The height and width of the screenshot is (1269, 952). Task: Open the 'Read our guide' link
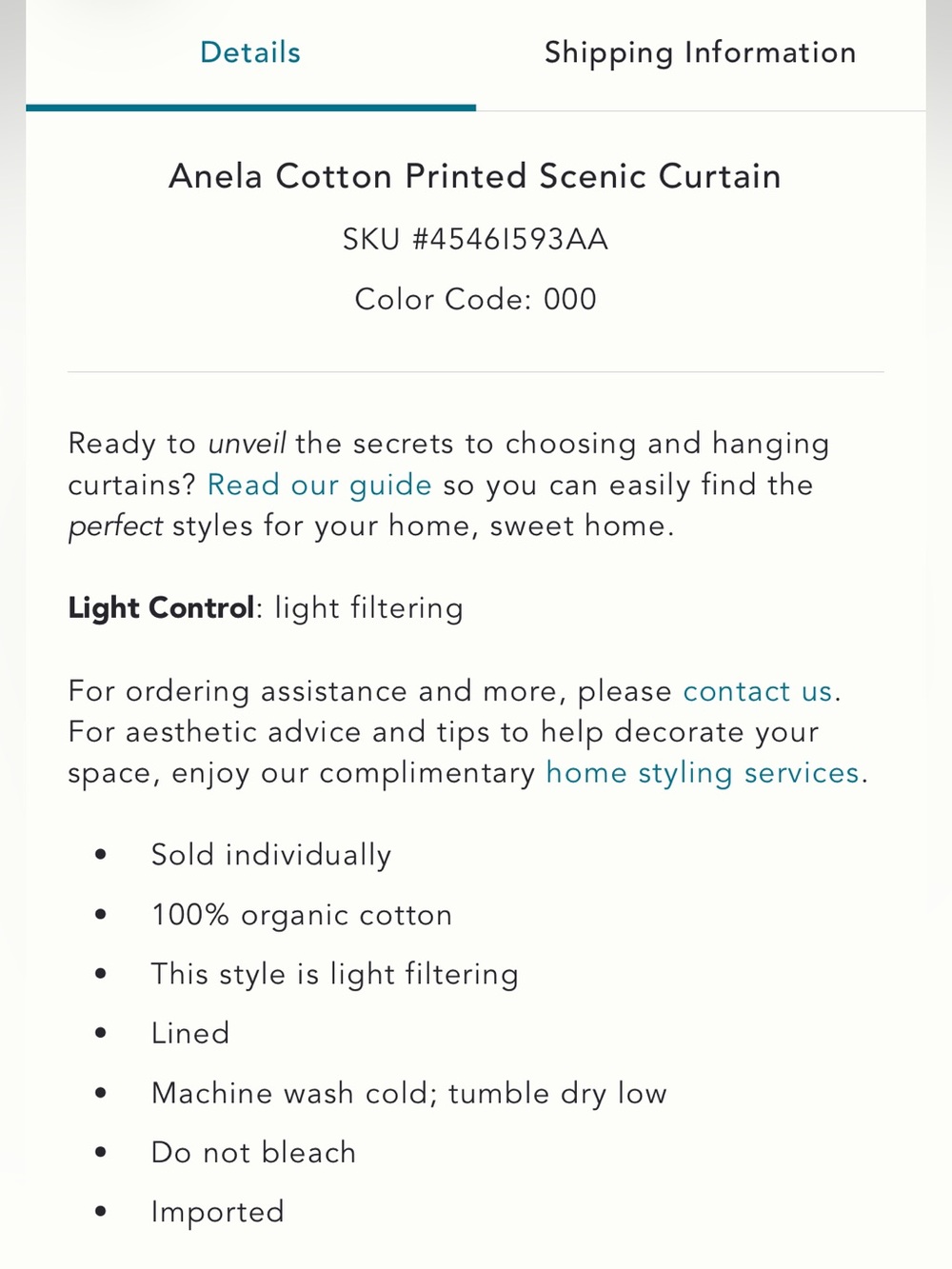tap(320, 486)
